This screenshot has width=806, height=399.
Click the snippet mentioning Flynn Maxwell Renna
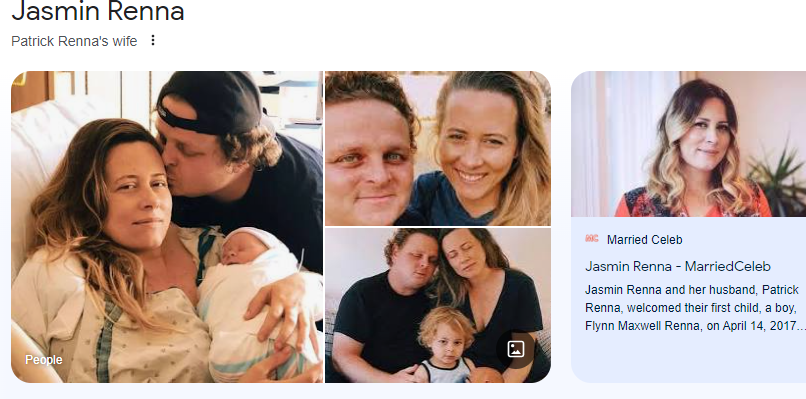coord(695,307)
